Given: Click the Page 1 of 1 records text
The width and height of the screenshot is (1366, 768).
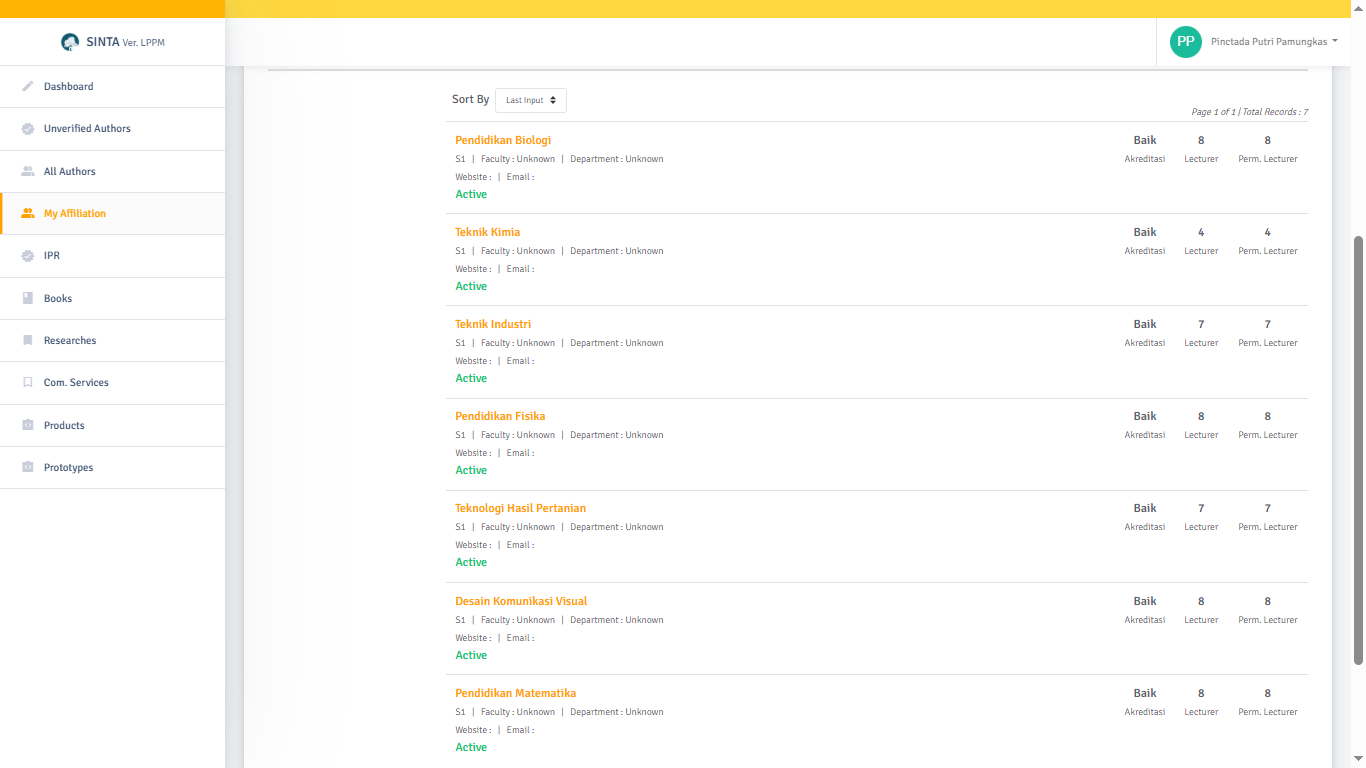Looking at the screenshot, I should point(1249,112).
